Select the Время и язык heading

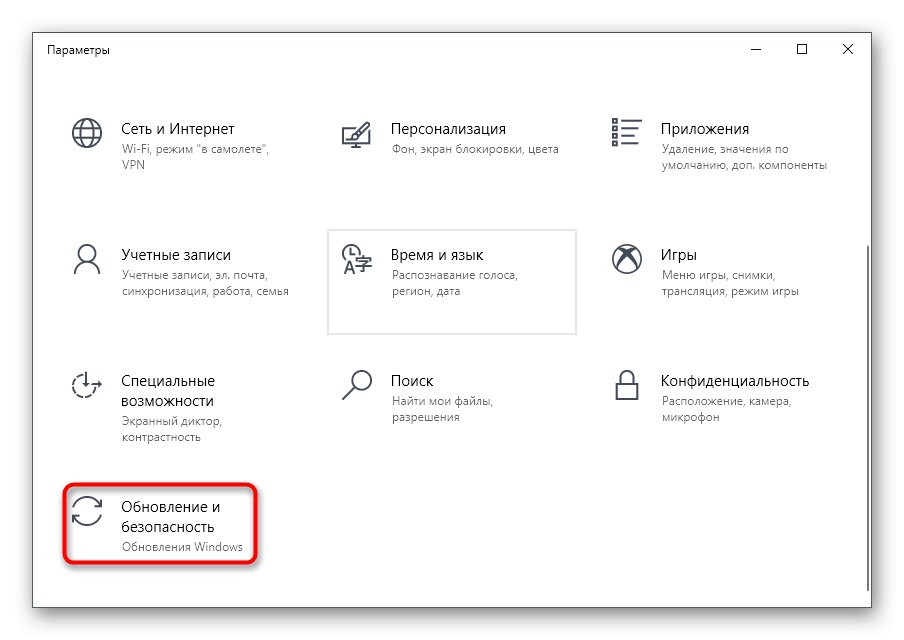click(437, 255)
